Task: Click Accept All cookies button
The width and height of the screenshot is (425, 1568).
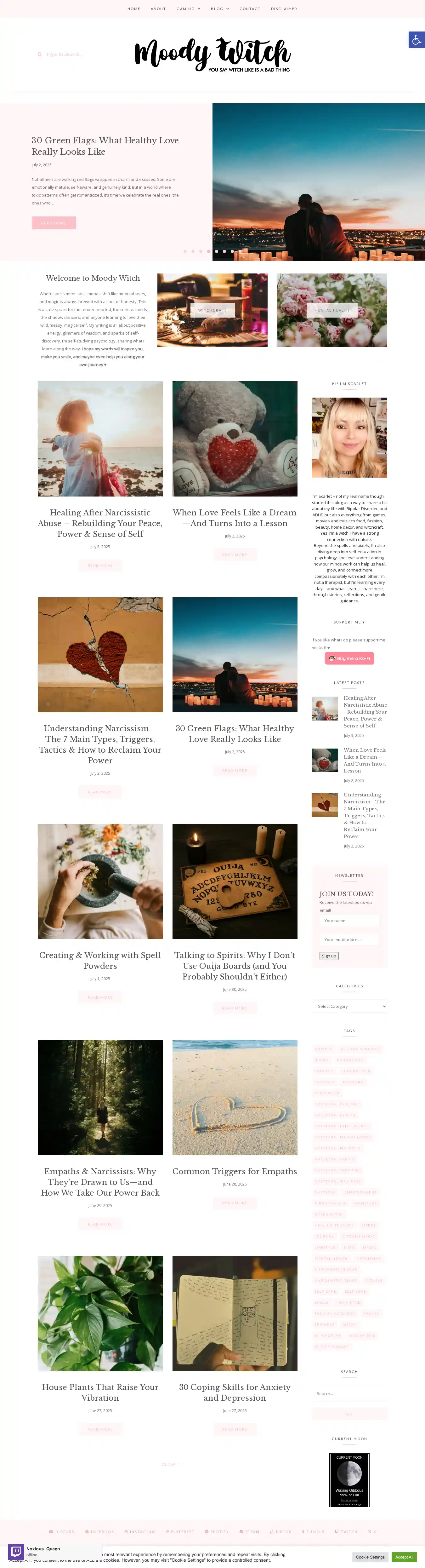Action: tap(404, 1557)
